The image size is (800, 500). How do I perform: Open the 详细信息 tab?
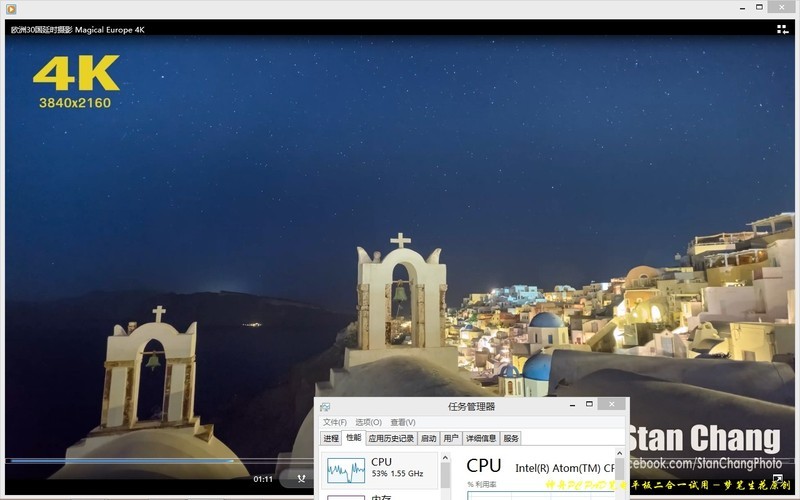(481, 438)
